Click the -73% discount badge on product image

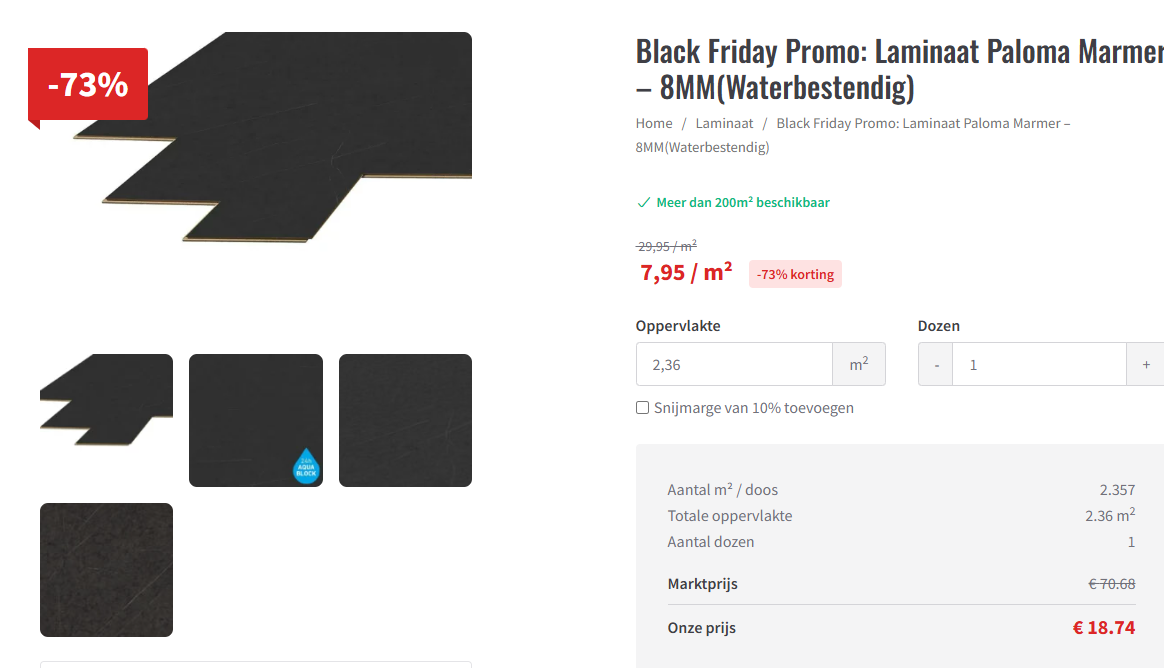tap(88, 85)
